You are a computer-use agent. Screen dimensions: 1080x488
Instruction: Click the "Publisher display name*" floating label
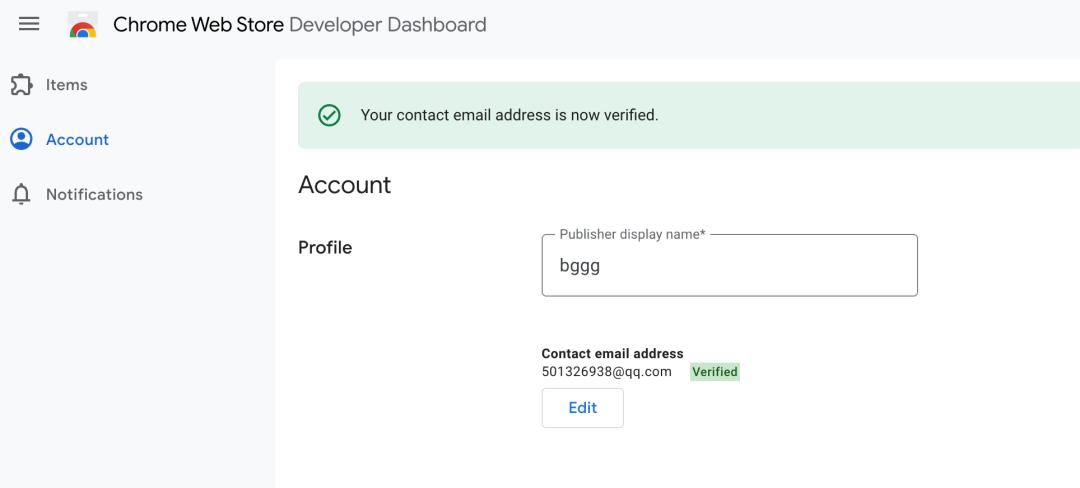tap(632, 234)
